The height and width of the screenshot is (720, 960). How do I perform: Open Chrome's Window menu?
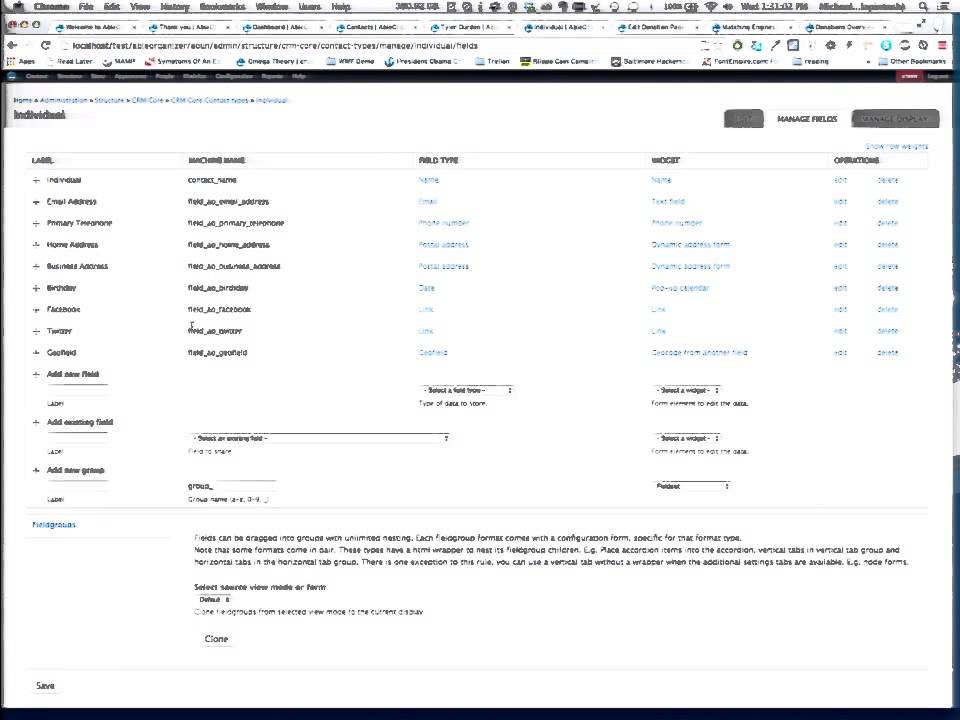(271, 7)
